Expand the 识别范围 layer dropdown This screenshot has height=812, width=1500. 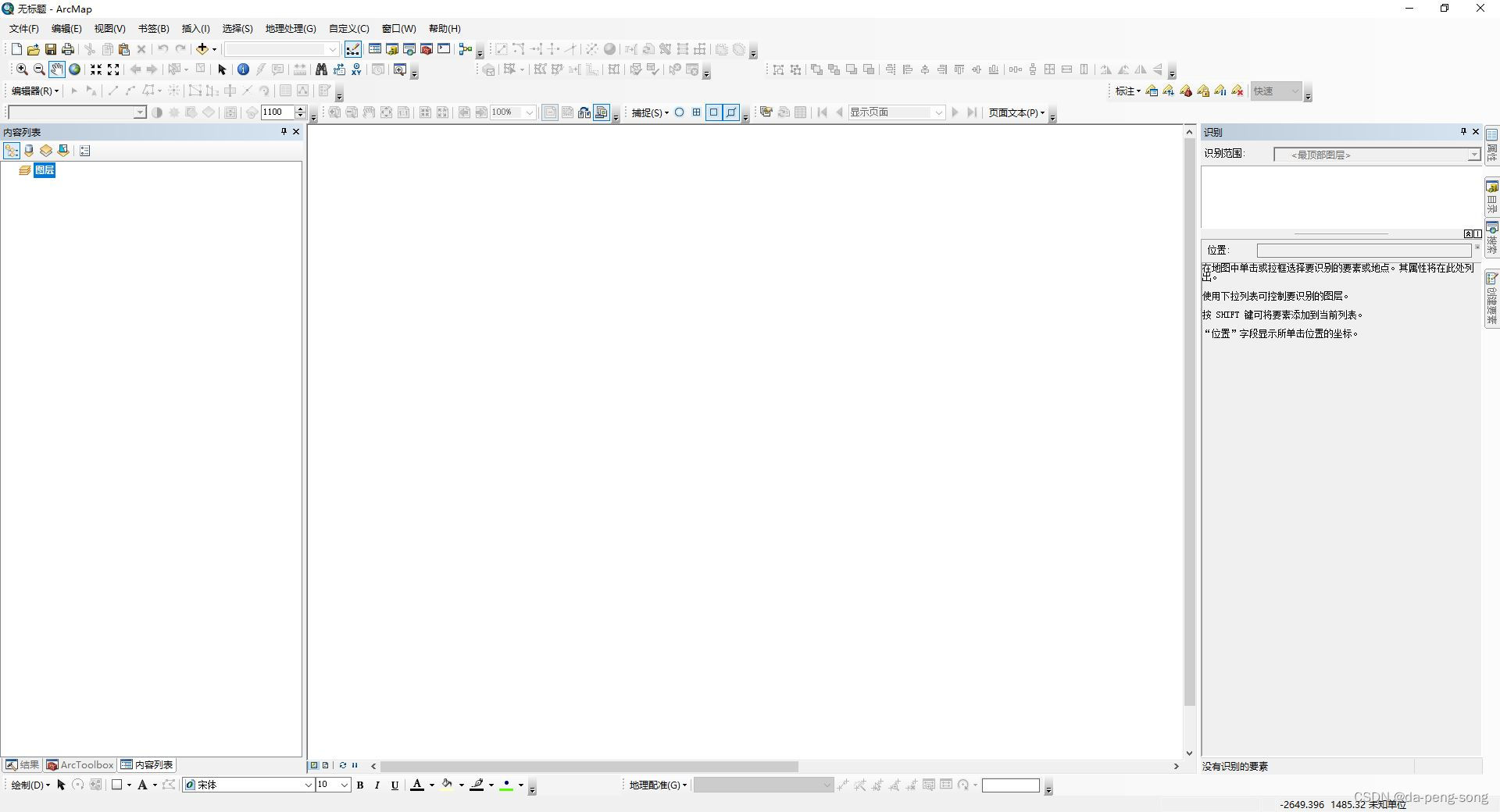[x=1473, y=155]
